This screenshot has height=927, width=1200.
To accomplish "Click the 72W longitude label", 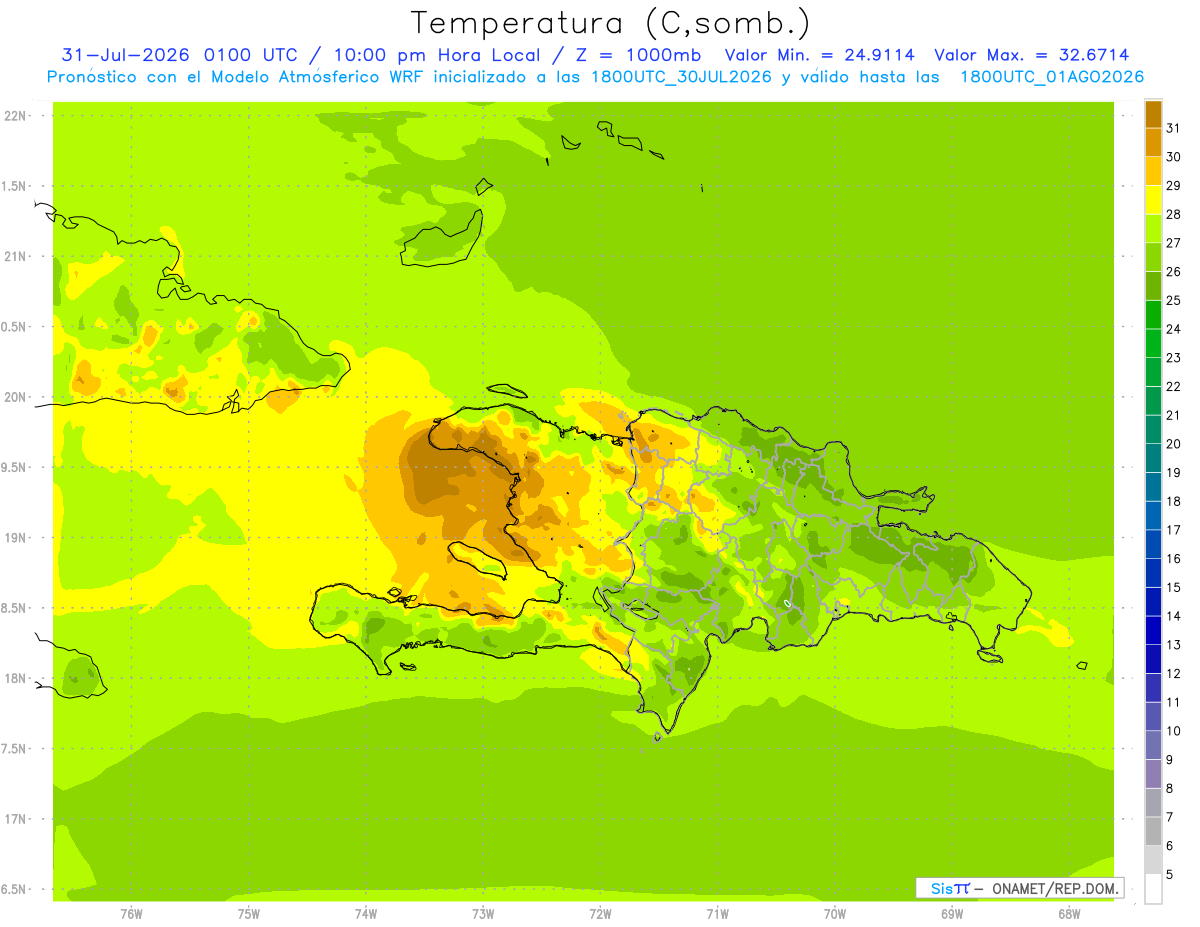I will pos(600,913).
